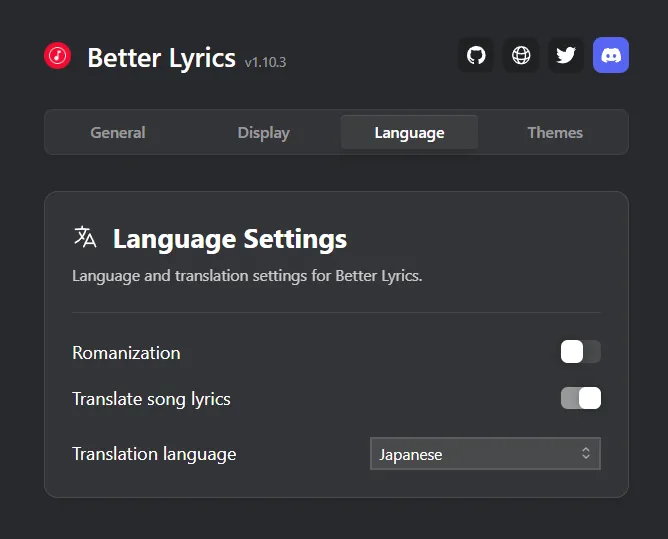Switch to the Display tab

[263, 133]
